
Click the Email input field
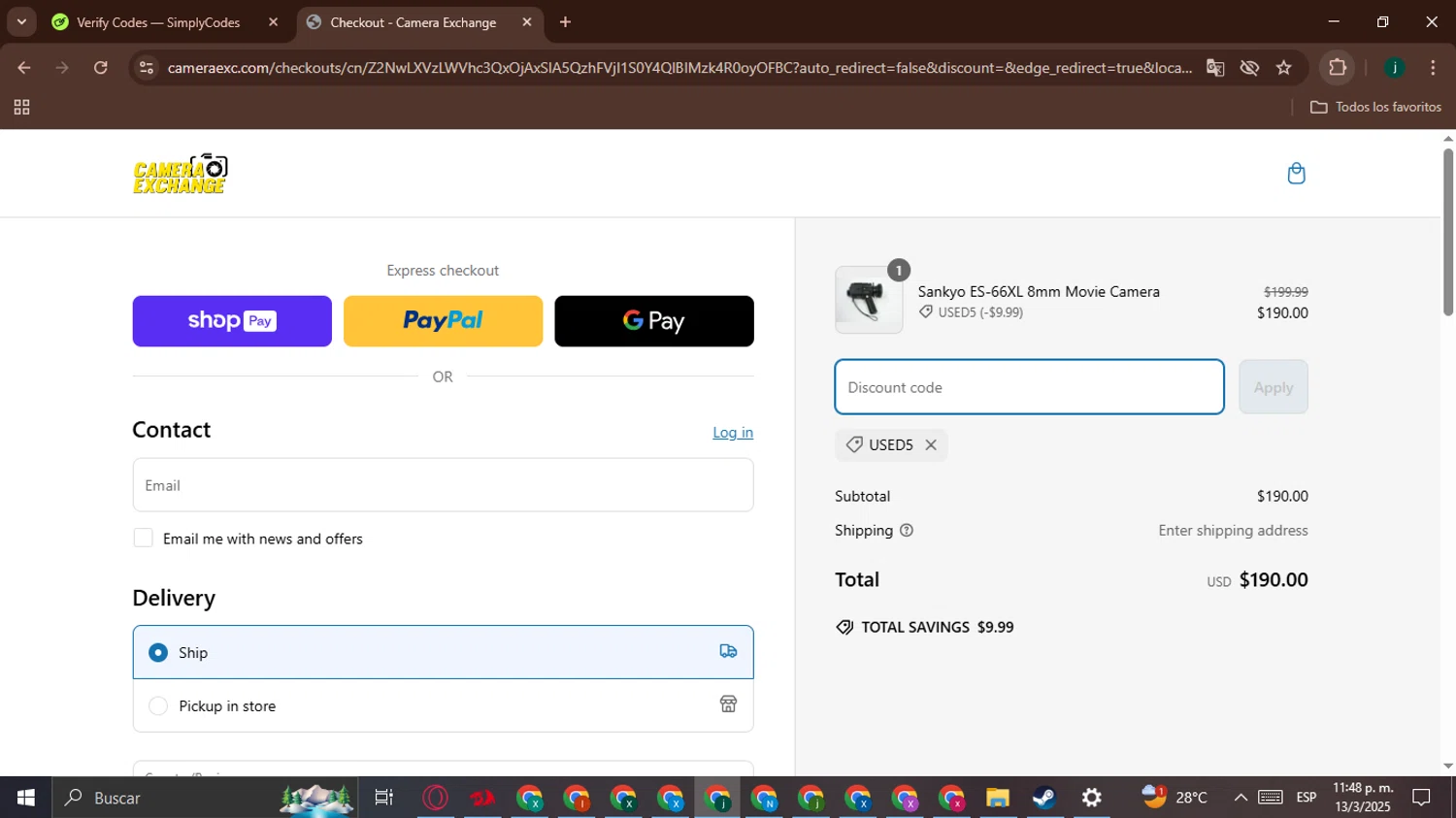443,485
